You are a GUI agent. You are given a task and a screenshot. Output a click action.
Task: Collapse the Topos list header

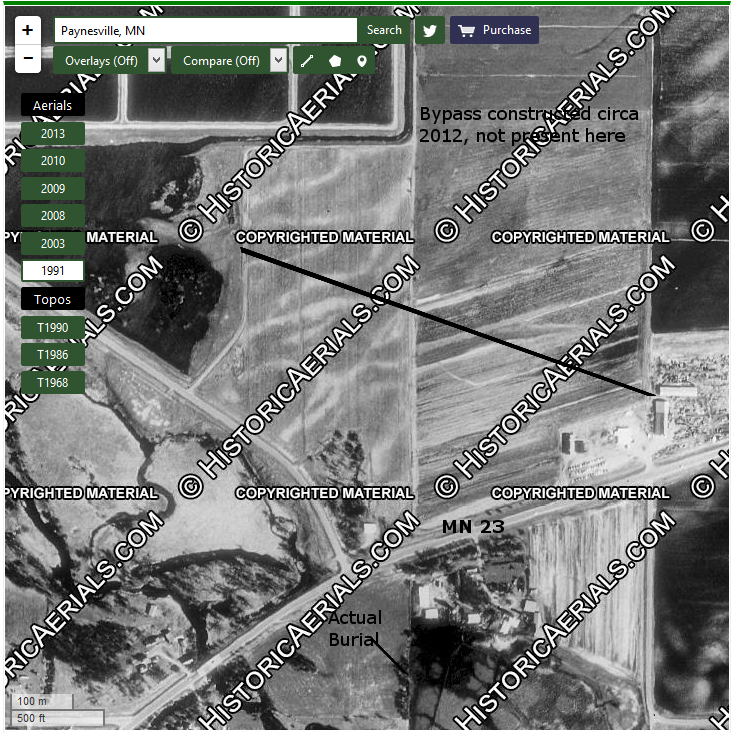coord(52,299)
